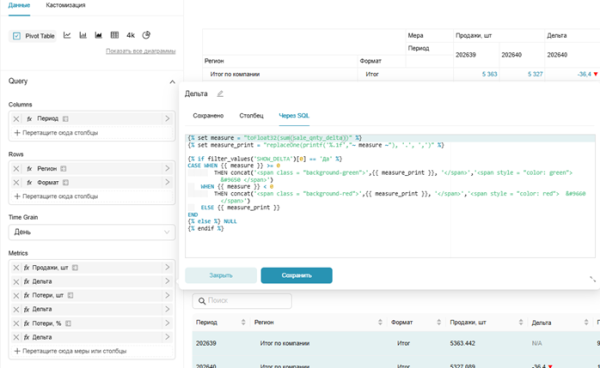Add column via Columns drop area
Viewport: 600px width, 368px height.
pos(92,133)
